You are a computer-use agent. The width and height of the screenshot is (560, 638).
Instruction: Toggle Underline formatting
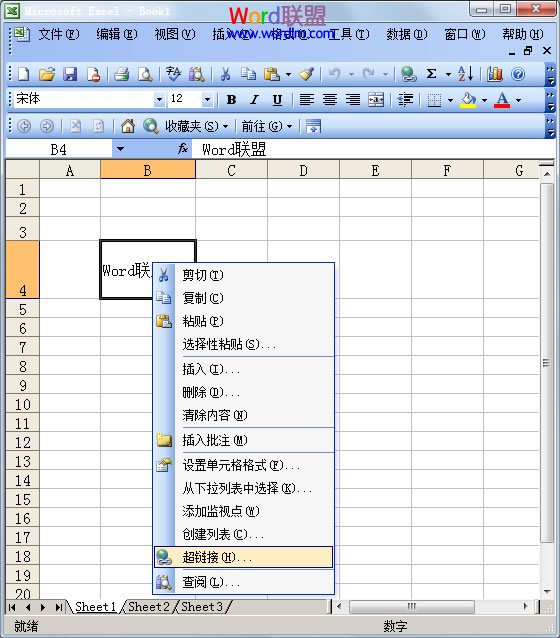(x=277, y=99)
